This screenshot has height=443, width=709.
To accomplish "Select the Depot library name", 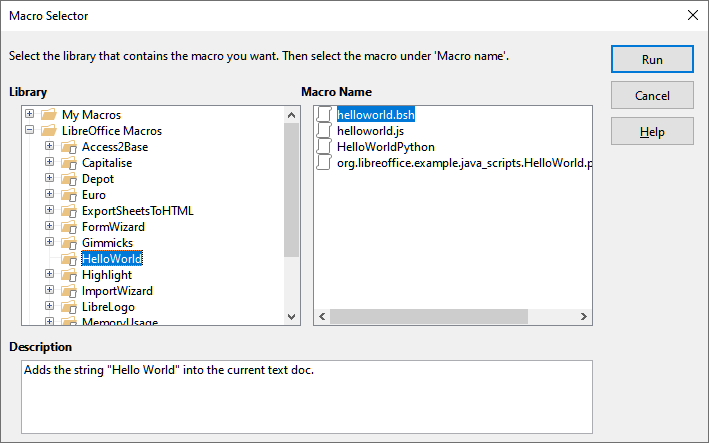I will (x=98, y=179).
